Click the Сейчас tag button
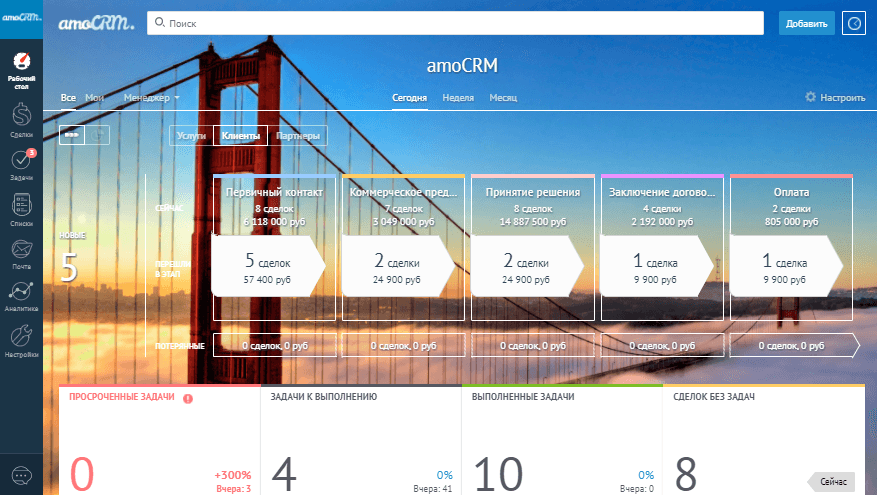This screenshot has height=495, width=877. [832, 482]
